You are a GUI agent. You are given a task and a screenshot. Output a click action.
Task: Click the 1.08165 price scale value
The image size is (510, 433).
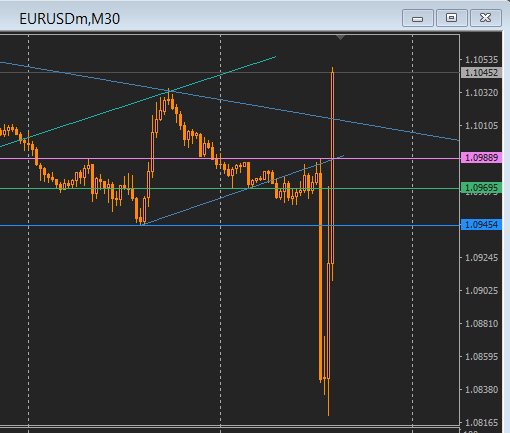[481, 423]
